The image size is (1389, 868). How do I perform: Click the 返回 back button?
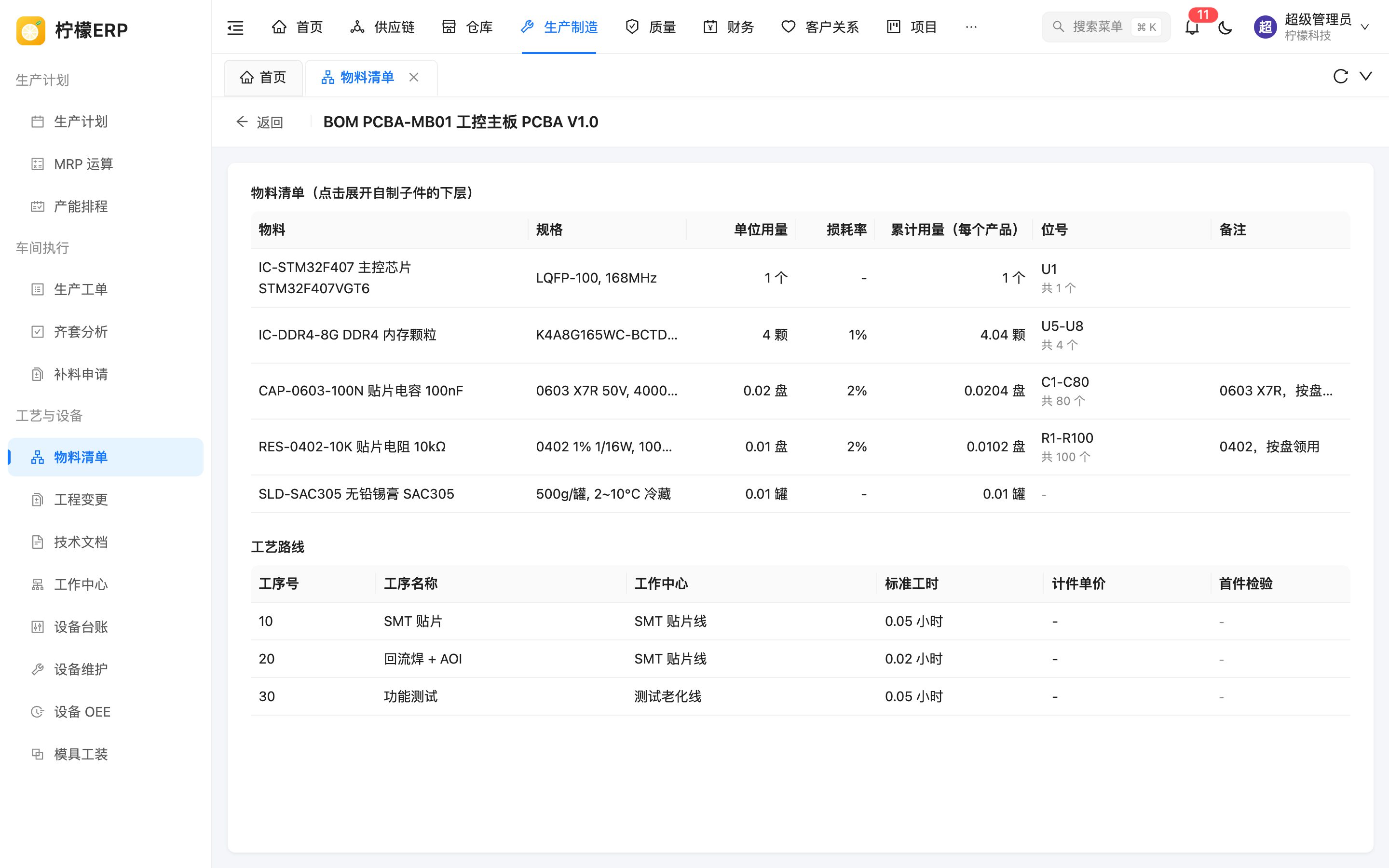point(259,122)
